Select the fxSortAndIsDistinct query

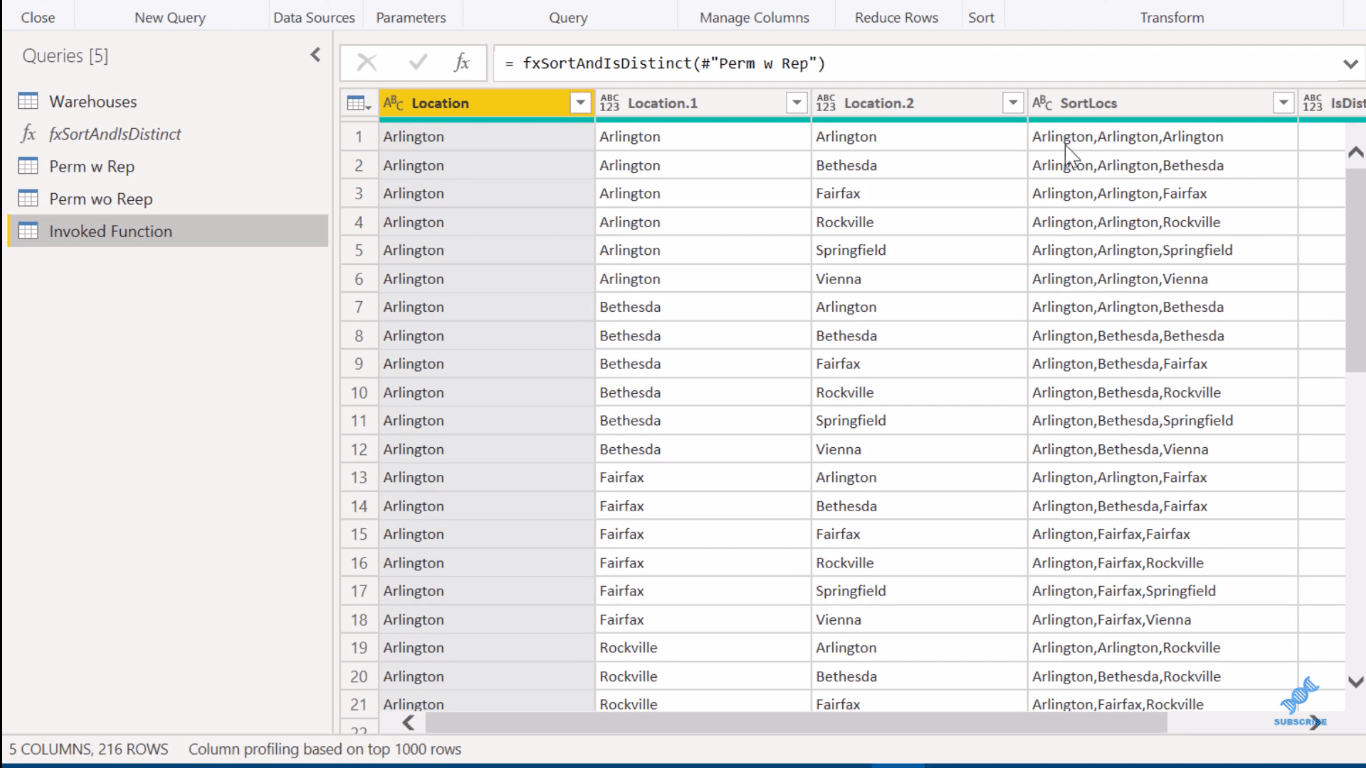(167, 134)
